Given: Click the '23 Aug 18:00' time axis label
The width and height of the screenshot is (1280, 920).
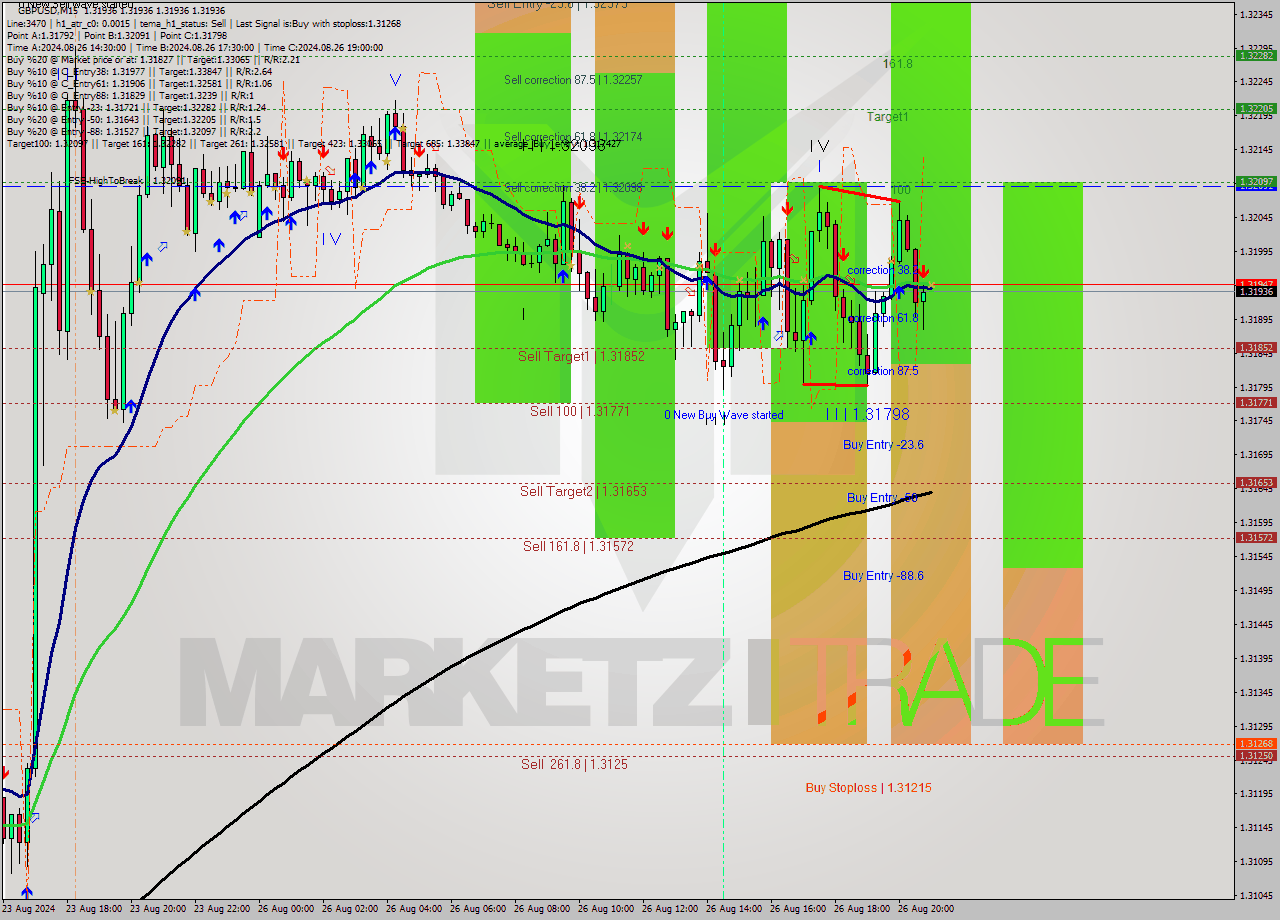Looking at the screenshot, I should [x=94, y=909].
